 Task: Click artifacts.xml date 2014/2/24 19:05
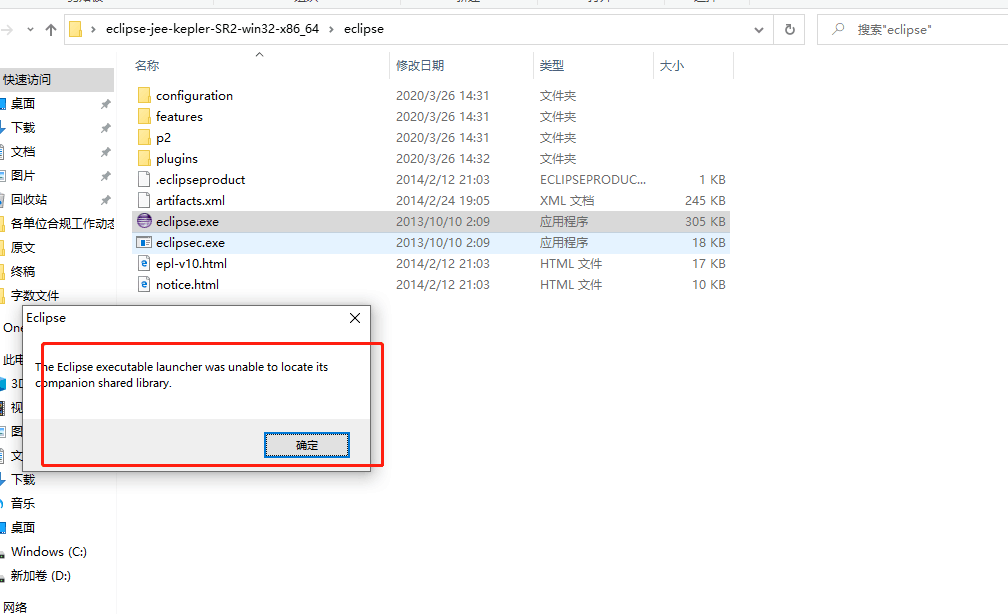click(x=442, y=201)
